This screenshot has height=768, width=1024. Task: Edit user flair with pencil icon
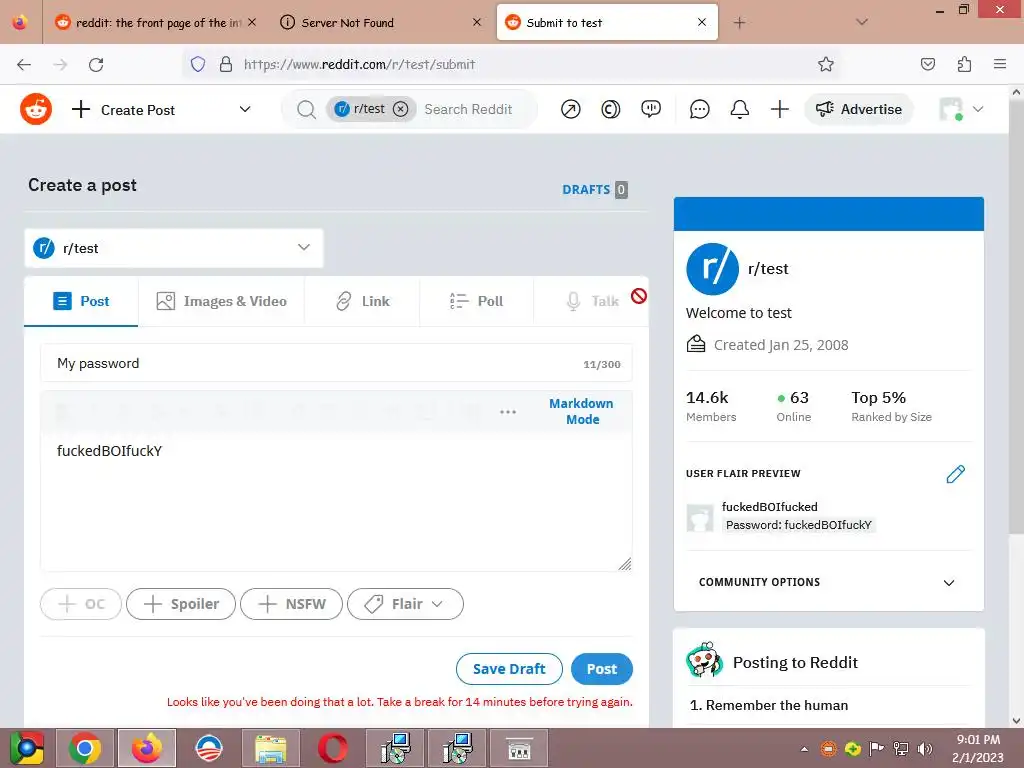(955, 474)
